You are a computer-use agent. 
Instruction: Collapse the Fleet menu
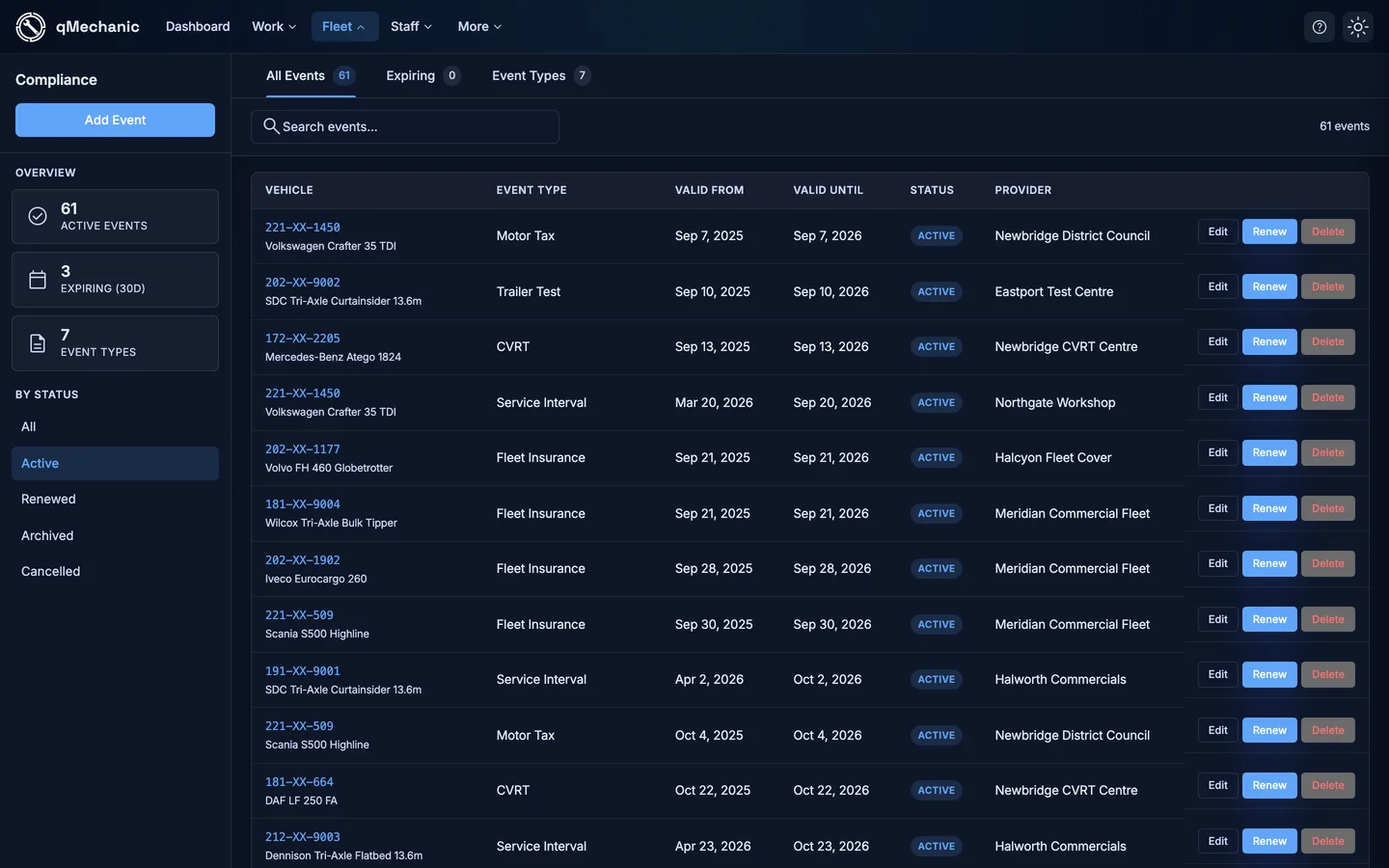344,27
